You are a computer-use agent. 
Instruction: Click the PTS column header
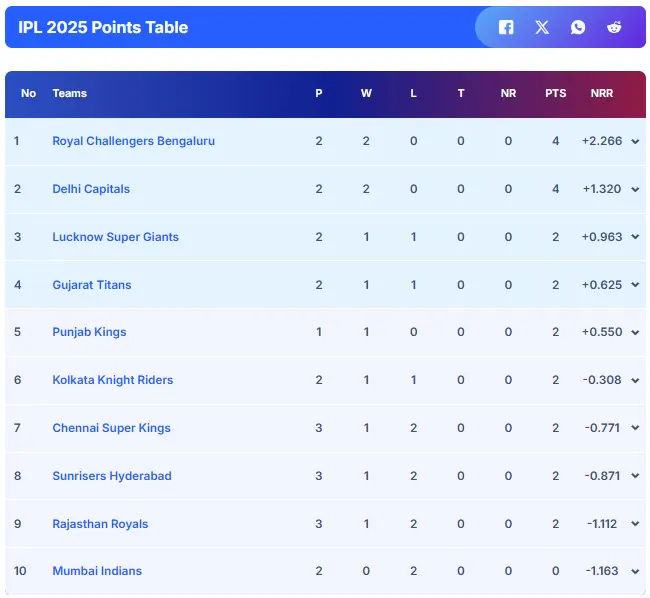tap(556, 93)
